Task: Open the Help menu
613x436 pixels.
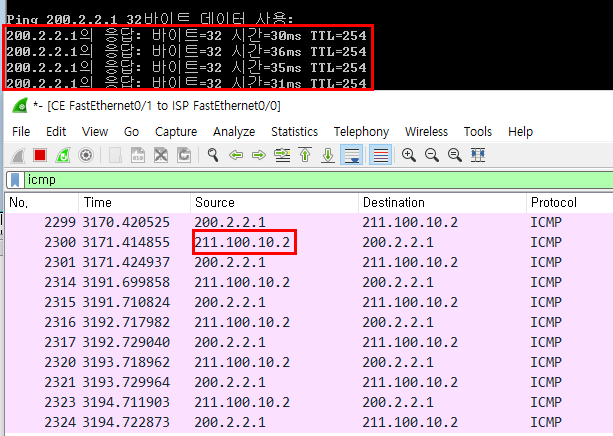Action: (520, 132)
